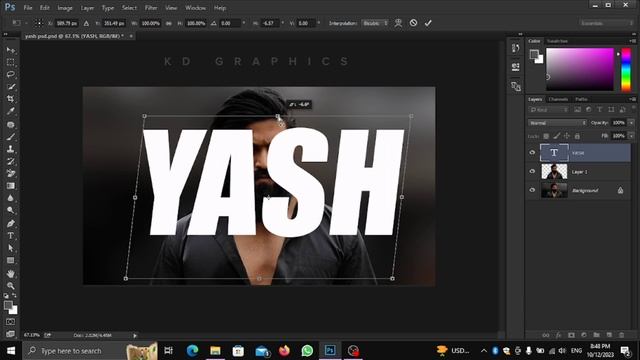Open the layer filter Kind dropdown

tap(548, 109)
